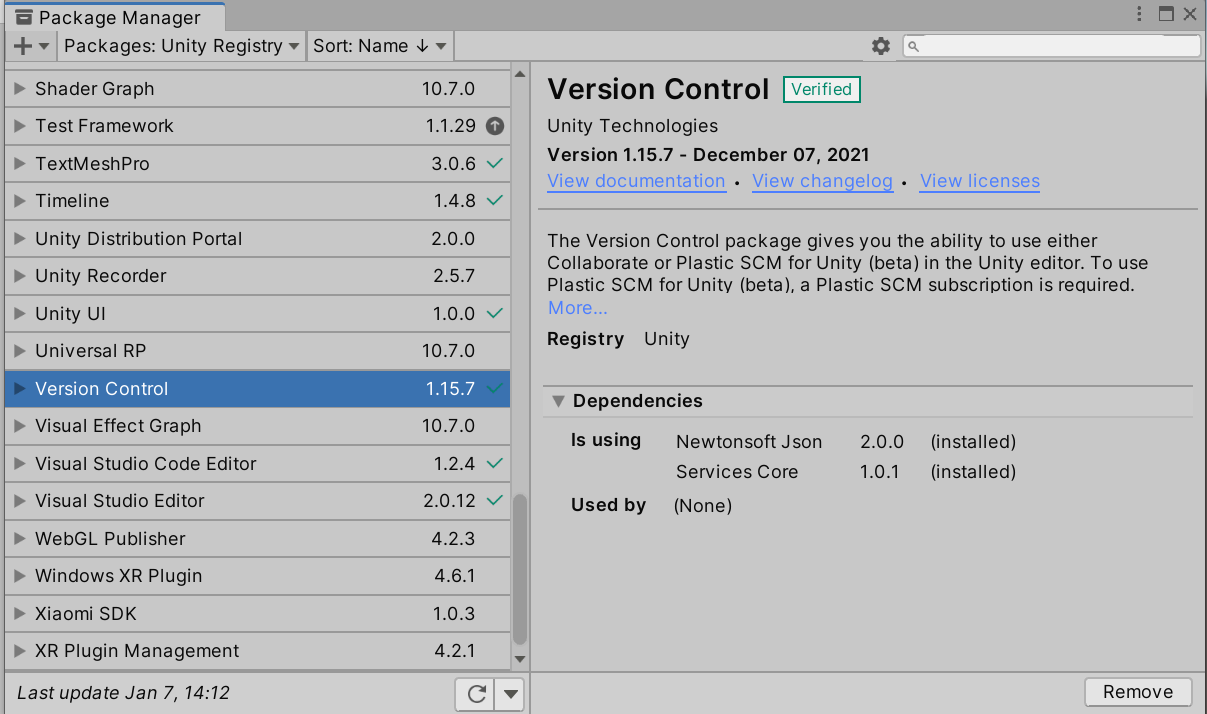This screenshot has width=1207, height=714.
Task: Select Universal RP package
Action: coord(258,351)
